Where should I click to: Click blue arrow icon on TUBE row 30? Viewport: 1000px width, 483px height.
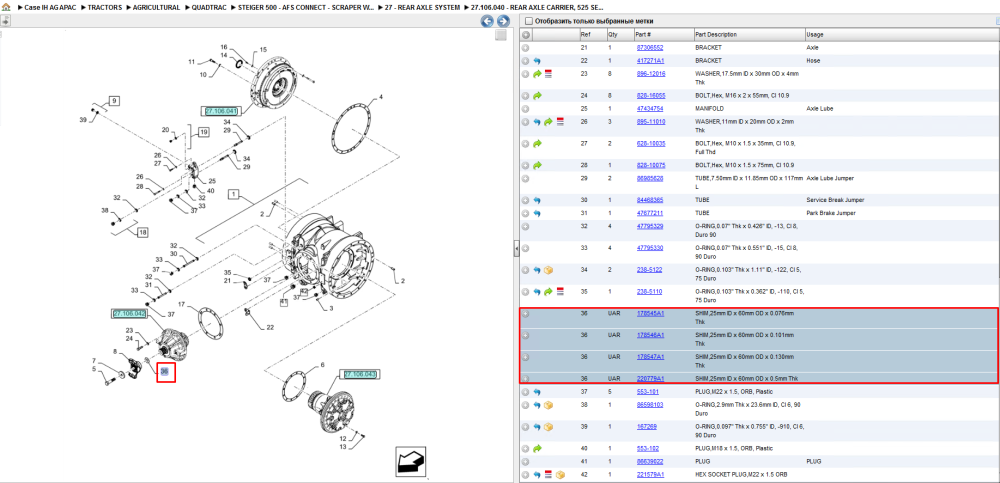537,200
